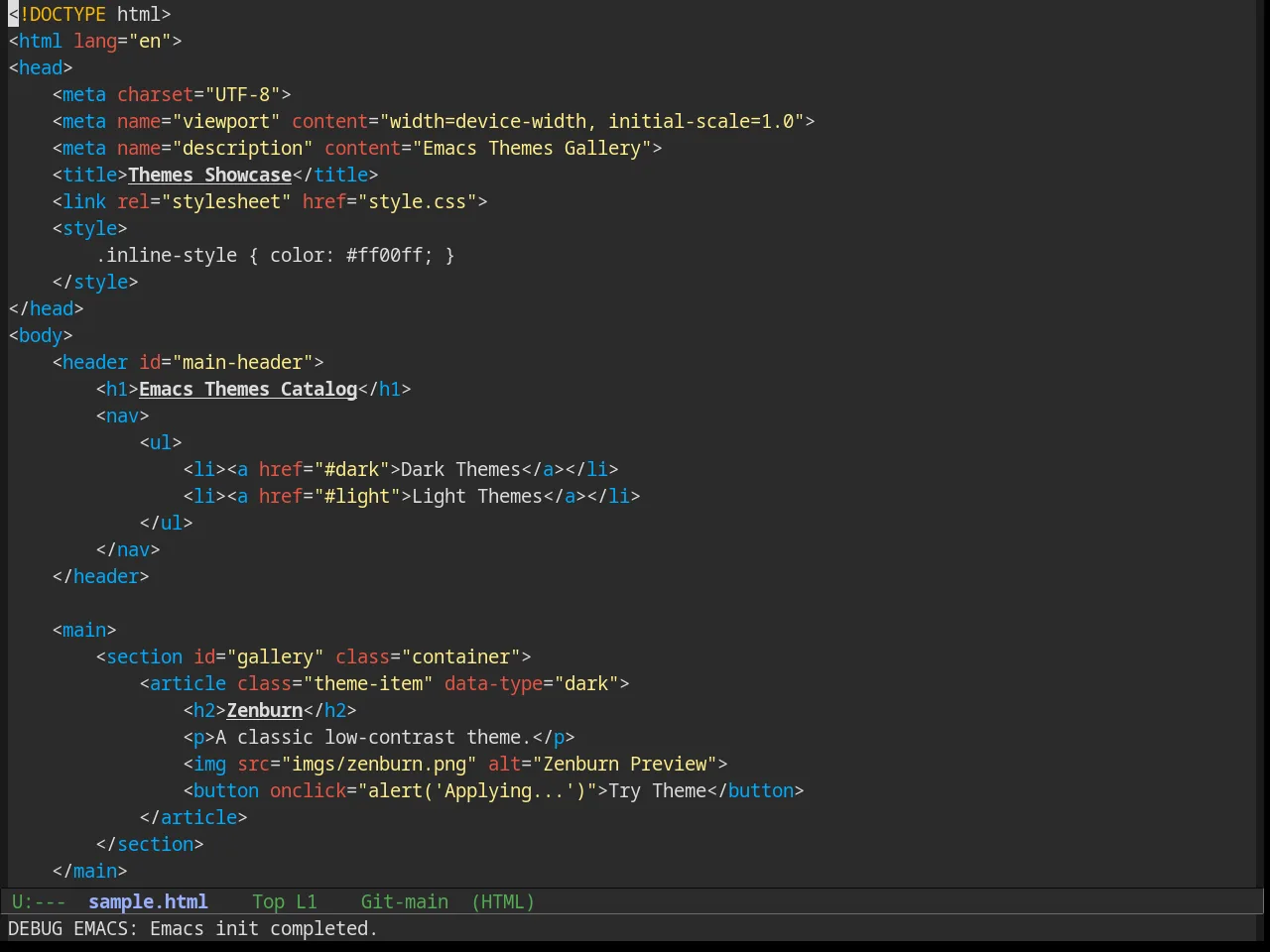The height and width of the screenshot is (952, 1270).
Task: Click the opening <body> tag
Action: click(x=41, y=335)
